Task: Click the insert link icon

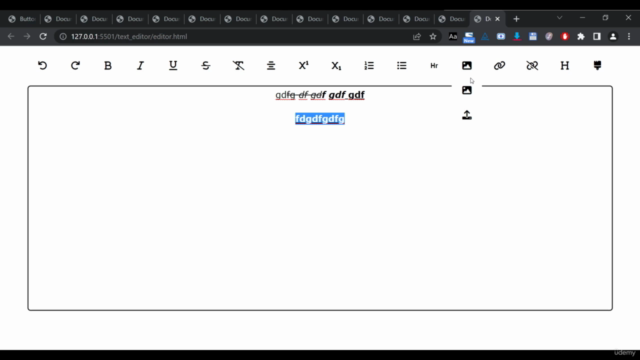Action: 500,65
